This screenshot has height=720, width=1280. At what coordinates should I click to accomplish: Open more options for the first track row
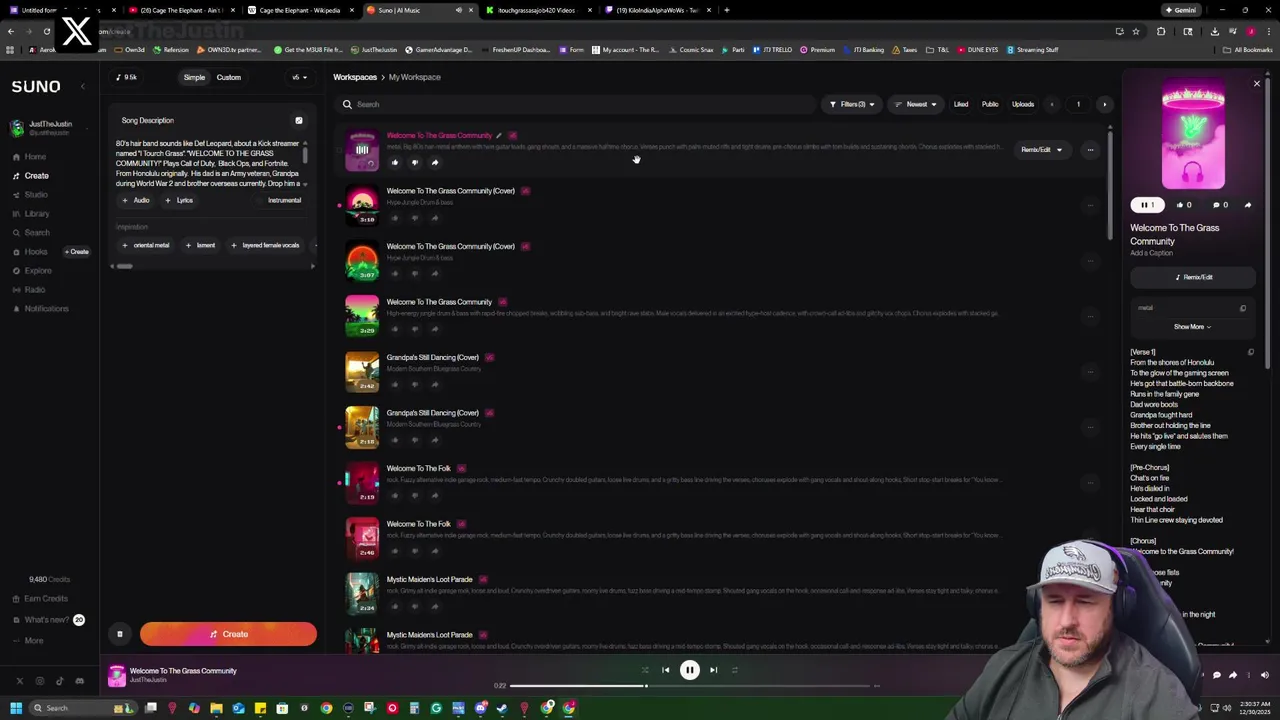coord(1090,150)
